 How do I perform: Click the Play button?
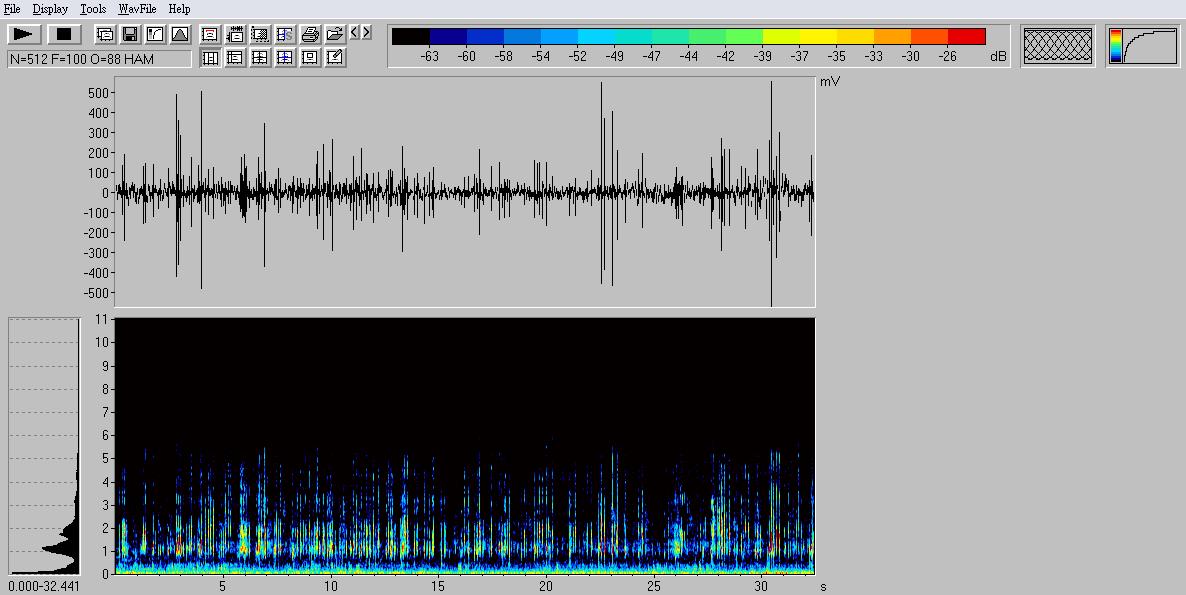[x=23, y=34]
